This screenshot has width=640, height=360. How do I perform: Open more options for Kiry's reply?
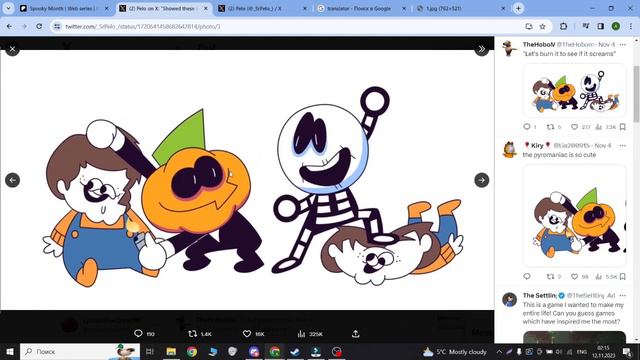(622, 145)
